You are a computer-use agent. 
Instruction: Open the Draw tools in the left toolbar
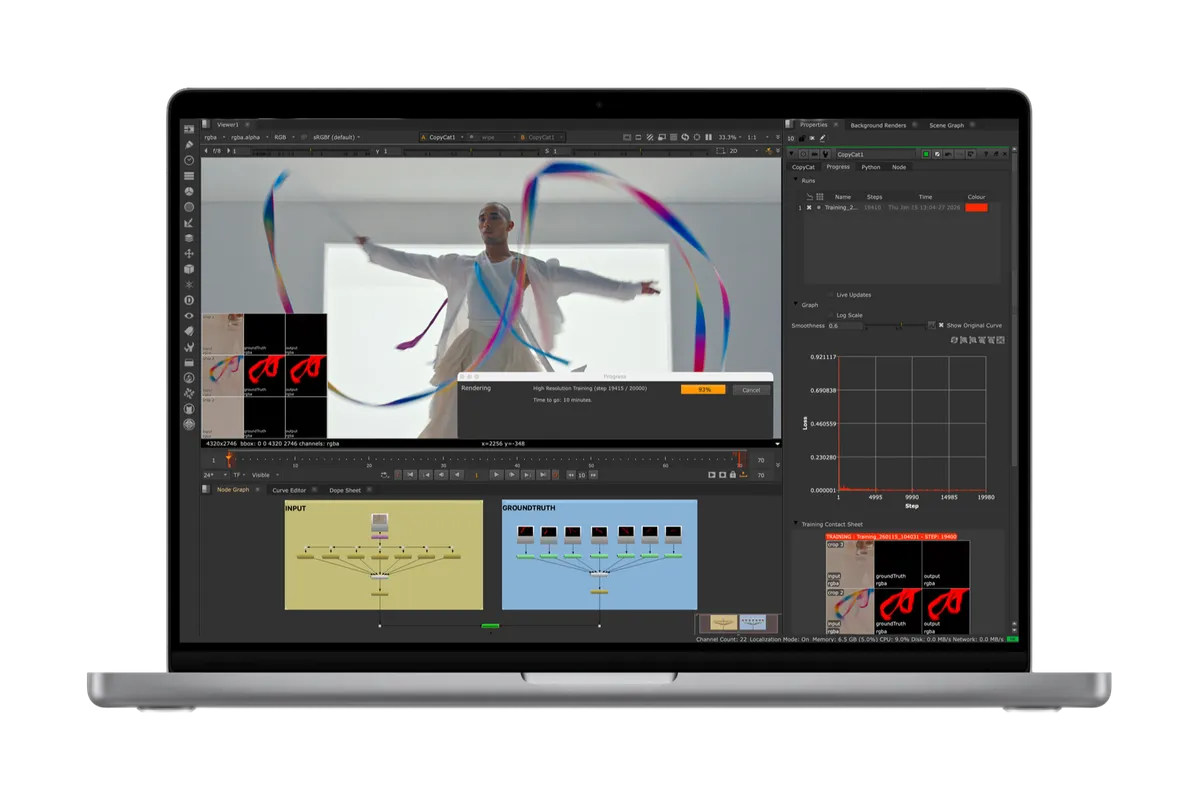189,145
